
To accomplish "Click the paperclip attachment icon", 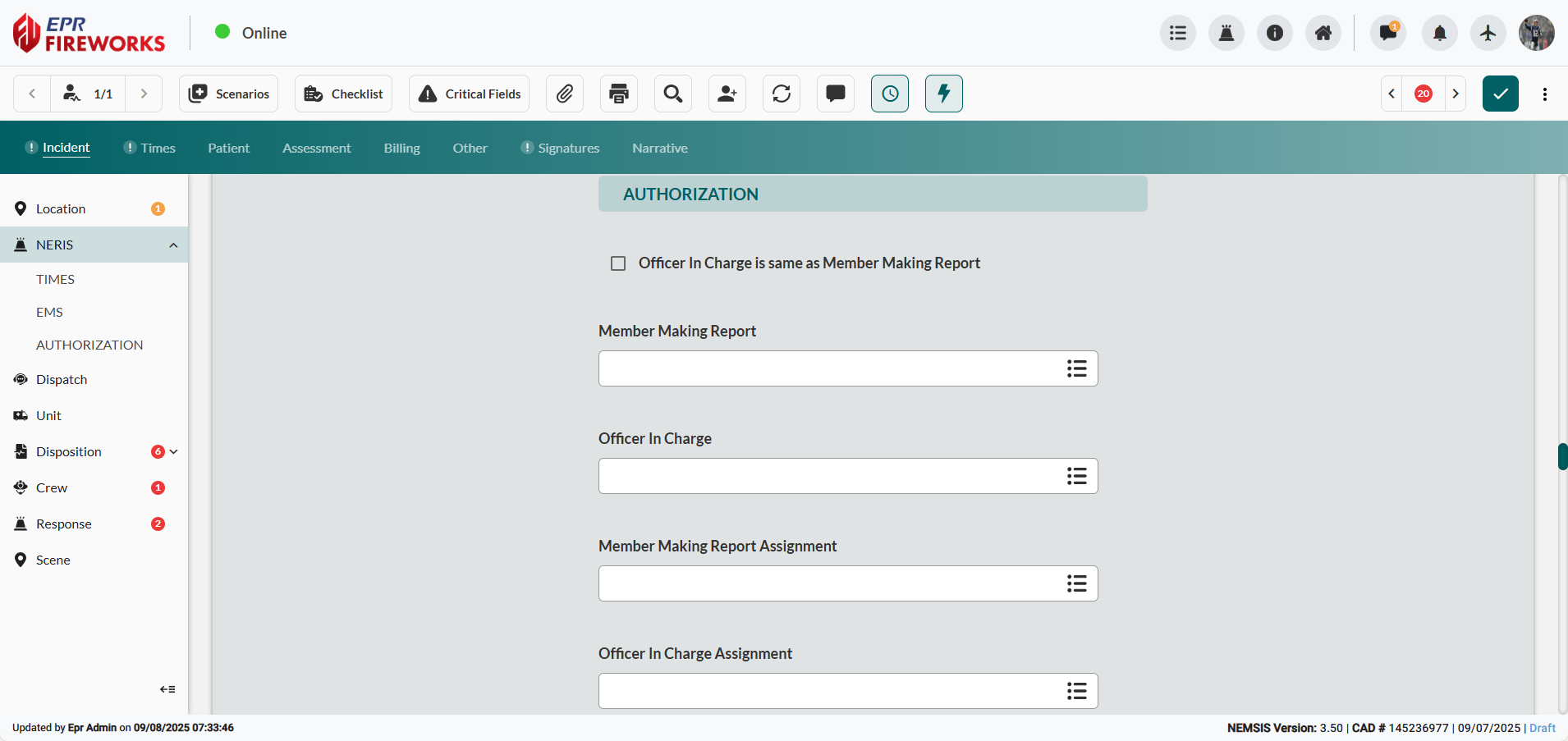I will click(565, 94).
